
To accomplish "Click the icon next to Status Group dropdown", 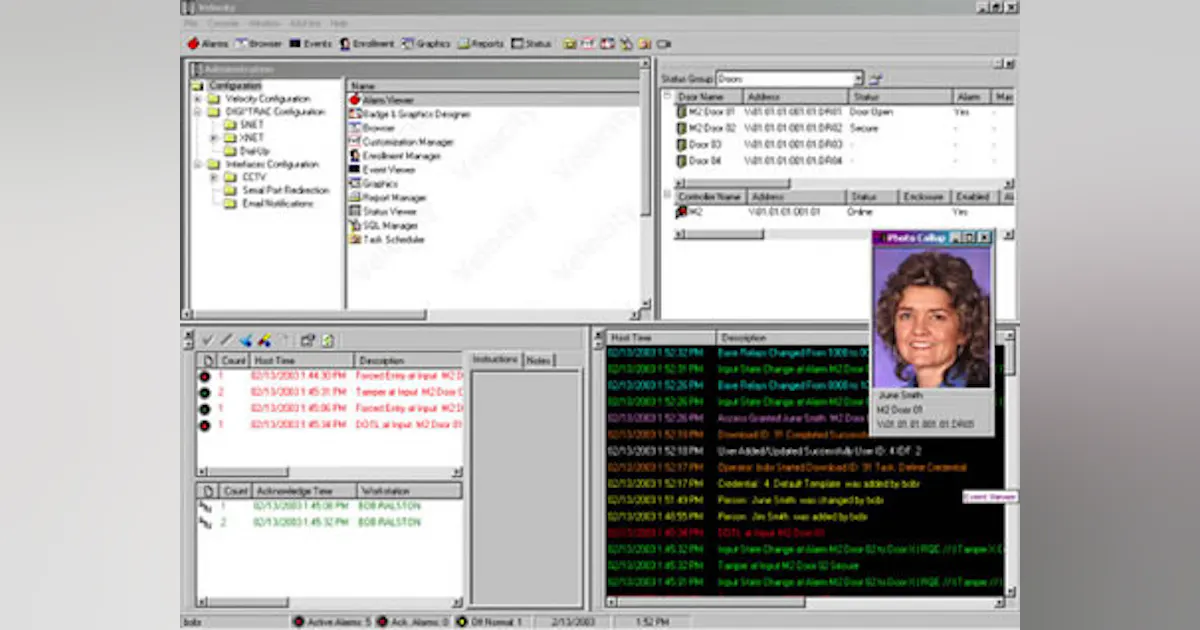I will [x=876, y=79].
